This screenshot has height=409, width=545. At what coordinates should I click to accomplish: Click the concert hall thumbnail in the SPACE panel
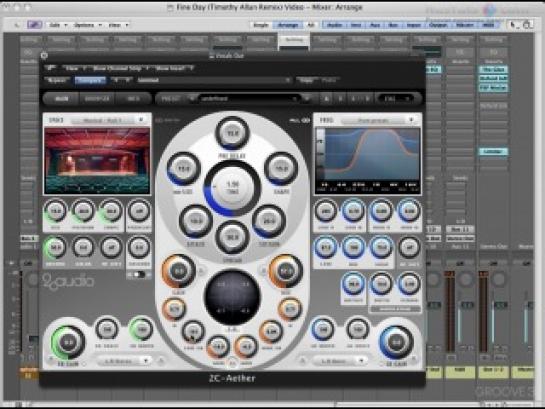[97, 161]
